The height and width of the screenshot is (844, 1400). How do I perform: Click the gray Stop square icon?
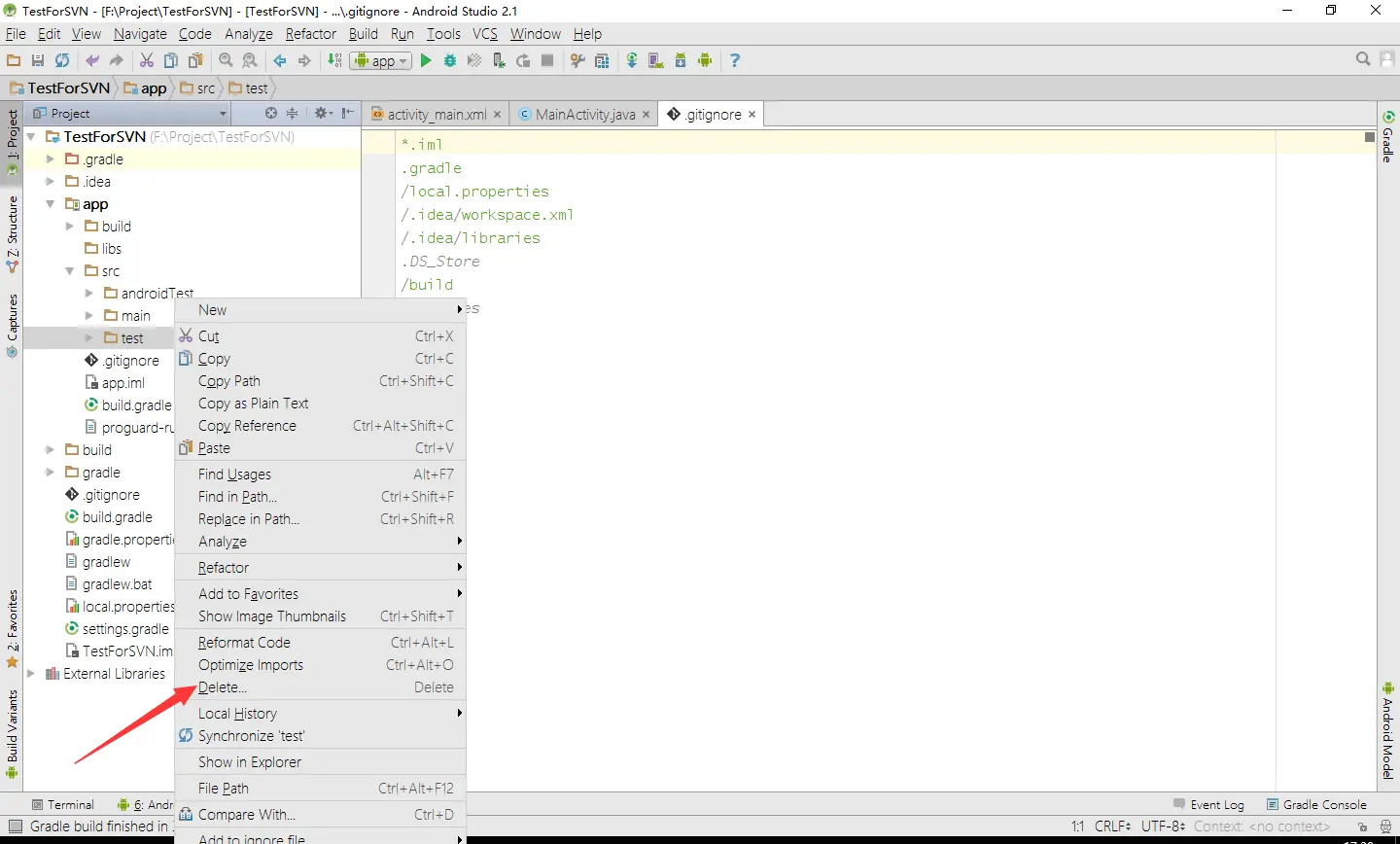click(547, 60)
